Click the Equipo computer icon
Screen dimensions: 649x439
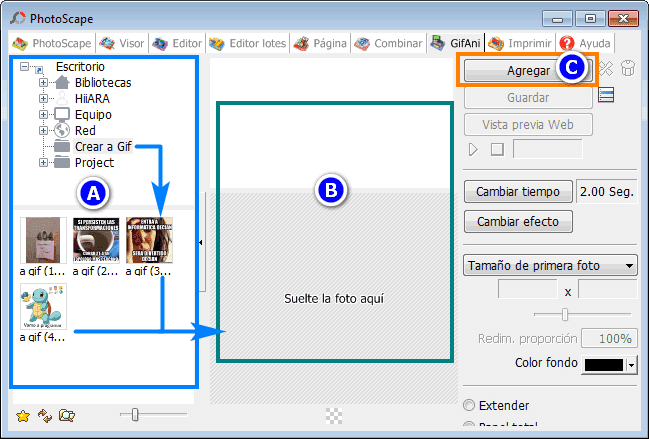[x=62, y=115]
